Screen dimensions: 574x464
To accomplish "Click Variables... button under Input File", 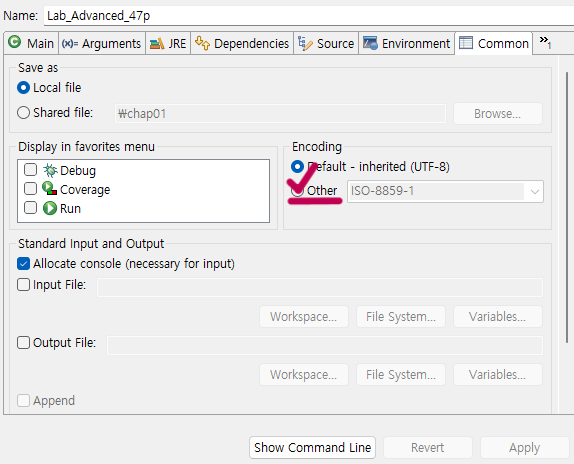I will click(497, 317).
